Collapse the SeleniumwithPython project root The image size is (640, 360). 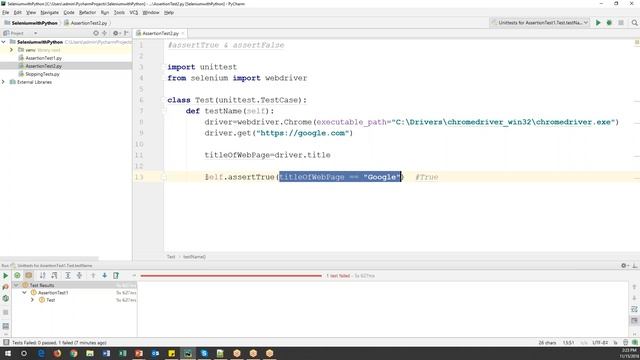click(4, 42)
